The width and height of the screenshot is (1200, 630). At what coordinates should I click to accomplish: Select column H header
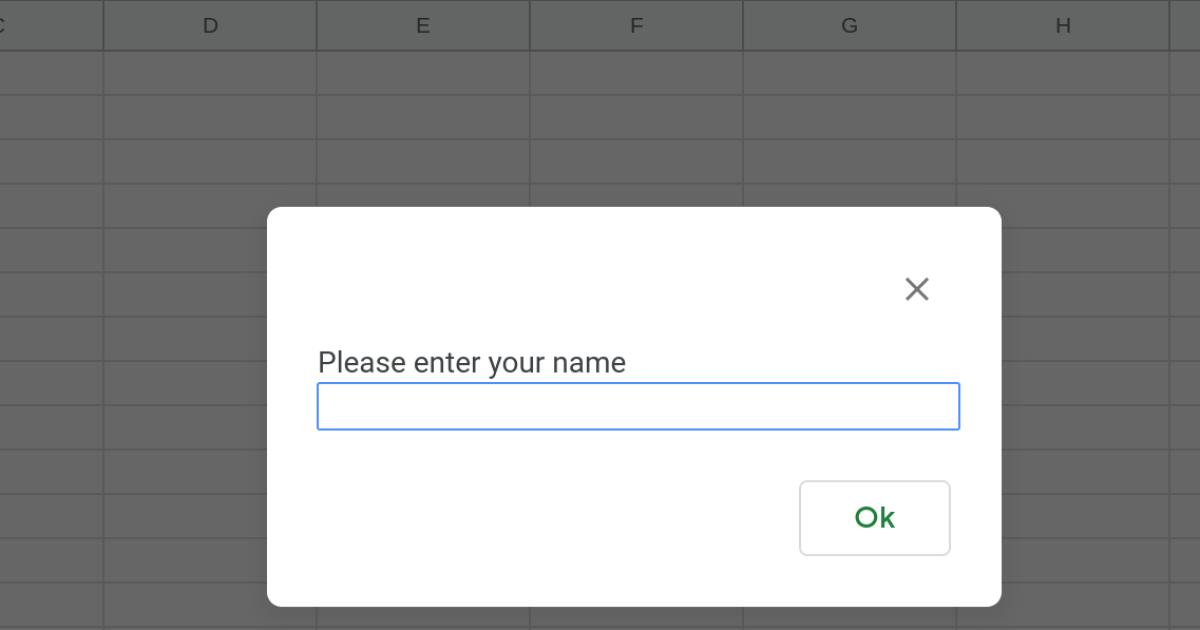pyautogui.click(x=1063, y=26)
